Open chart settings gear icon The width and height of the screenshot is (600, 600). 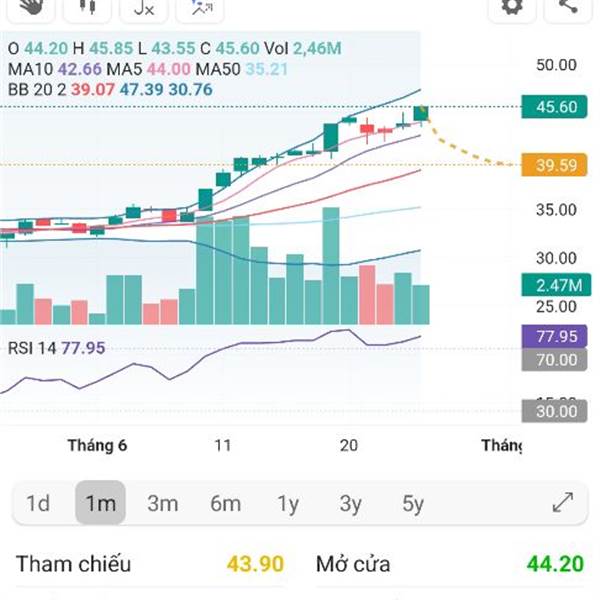tap(512, 8)
